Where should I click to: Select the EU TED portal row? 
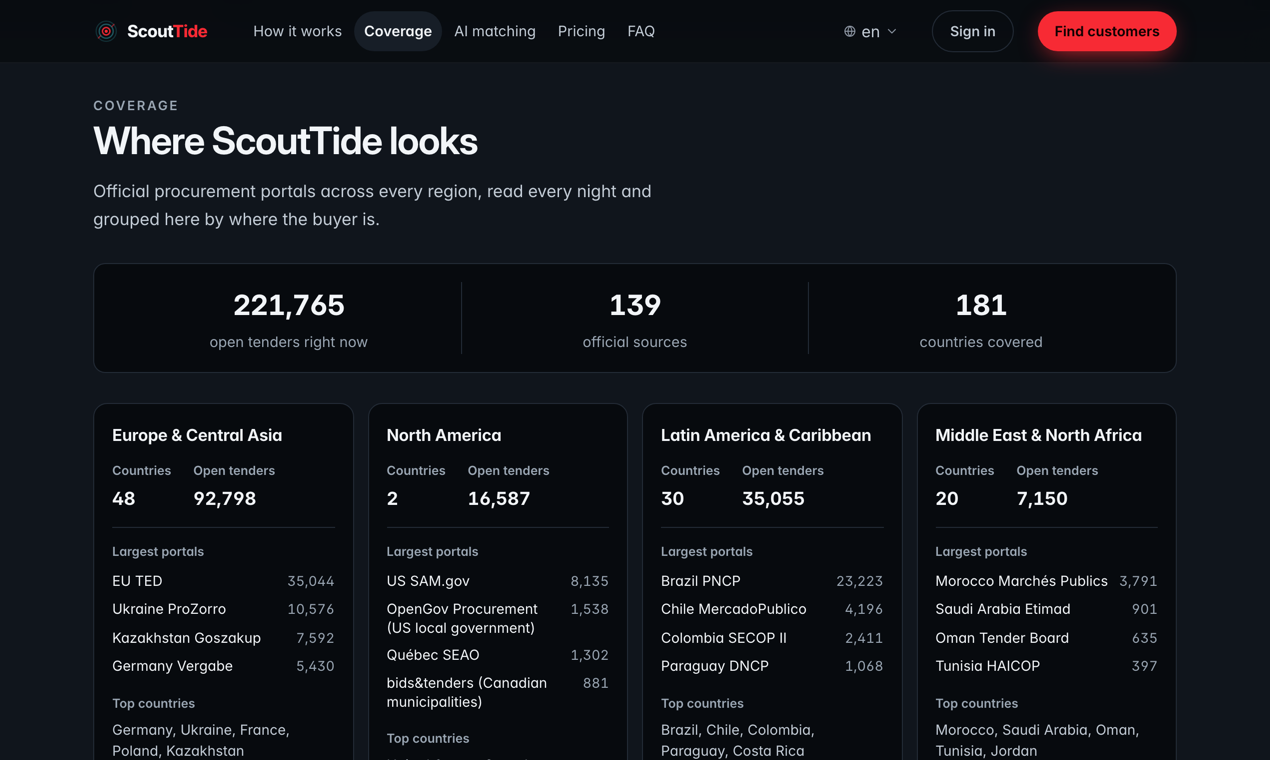tap(223, 581)
